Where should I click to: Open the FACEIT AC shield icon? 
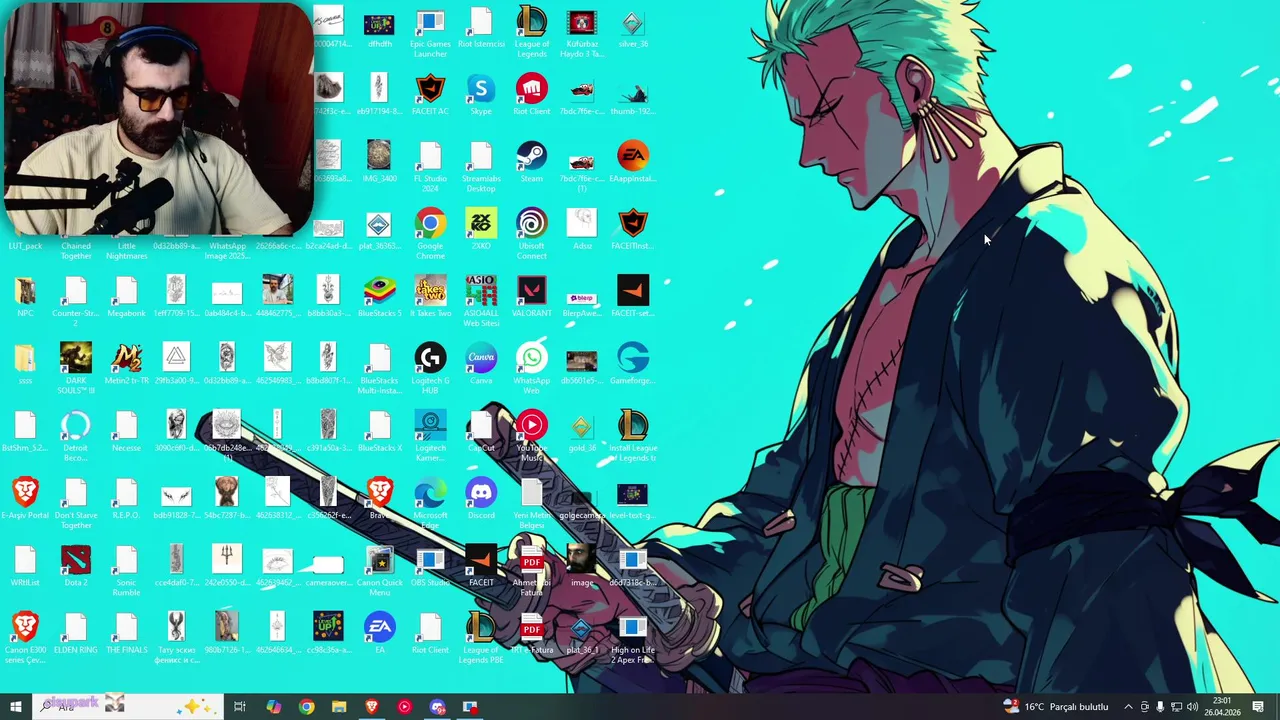coord(430,95)
